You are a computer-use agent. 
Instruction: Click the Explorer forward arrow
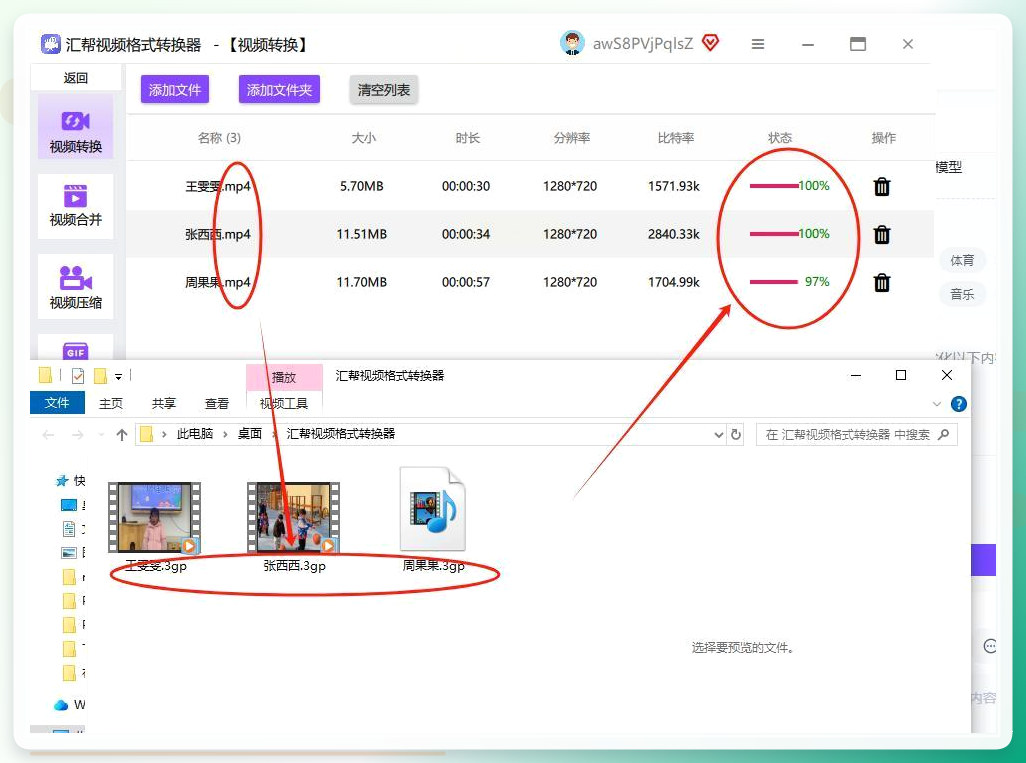77,435
